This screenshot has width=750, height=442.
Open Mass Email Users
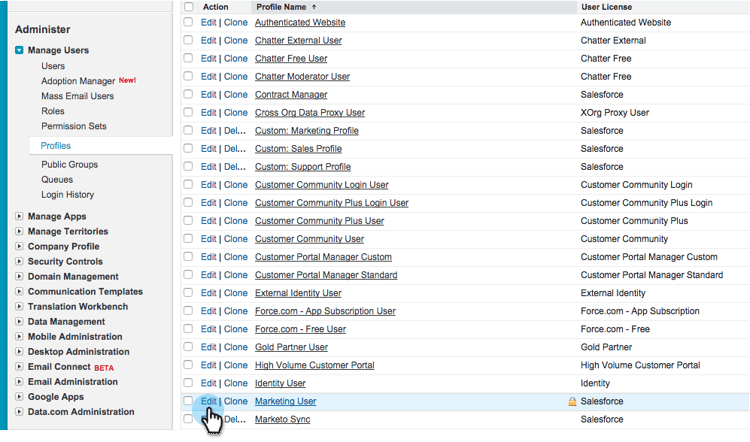(77, 96)
